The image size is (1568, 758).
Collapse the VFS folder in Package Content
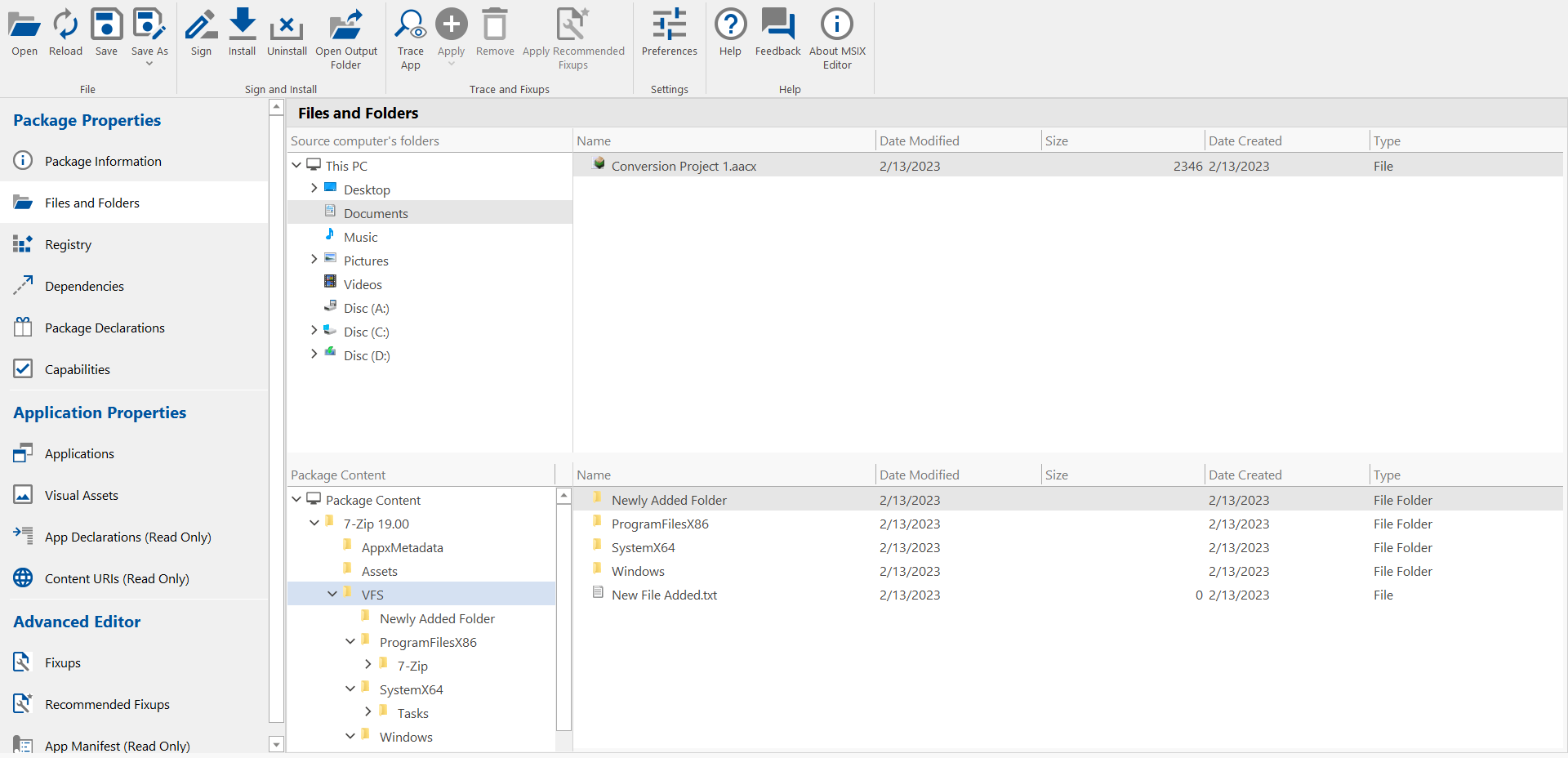[332, 595]
